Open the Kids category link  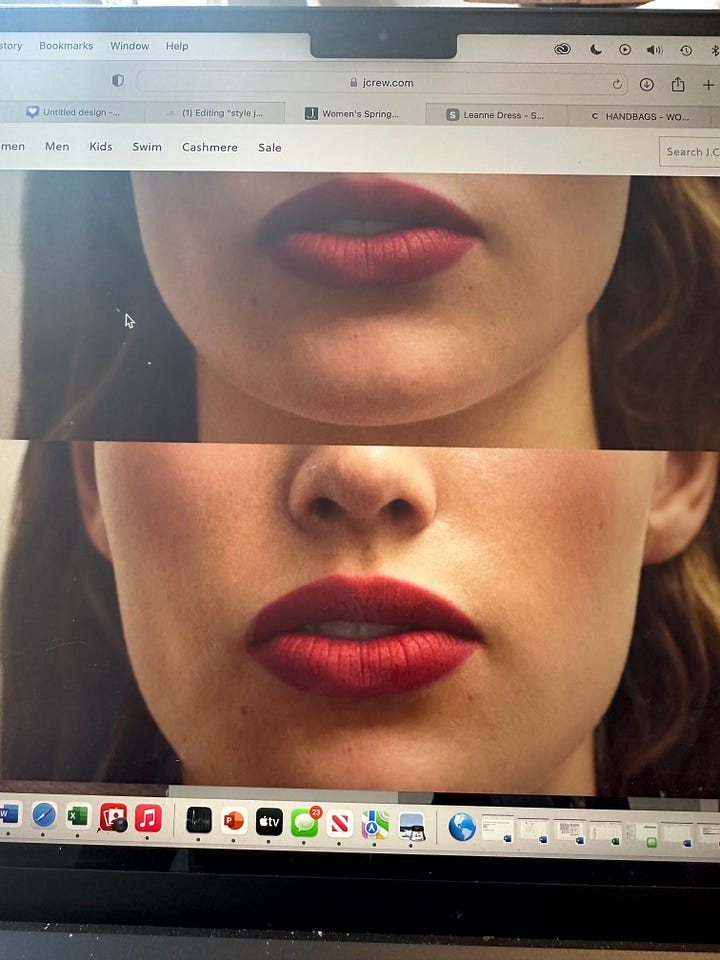pyautogui.click(x=100, y=146)
